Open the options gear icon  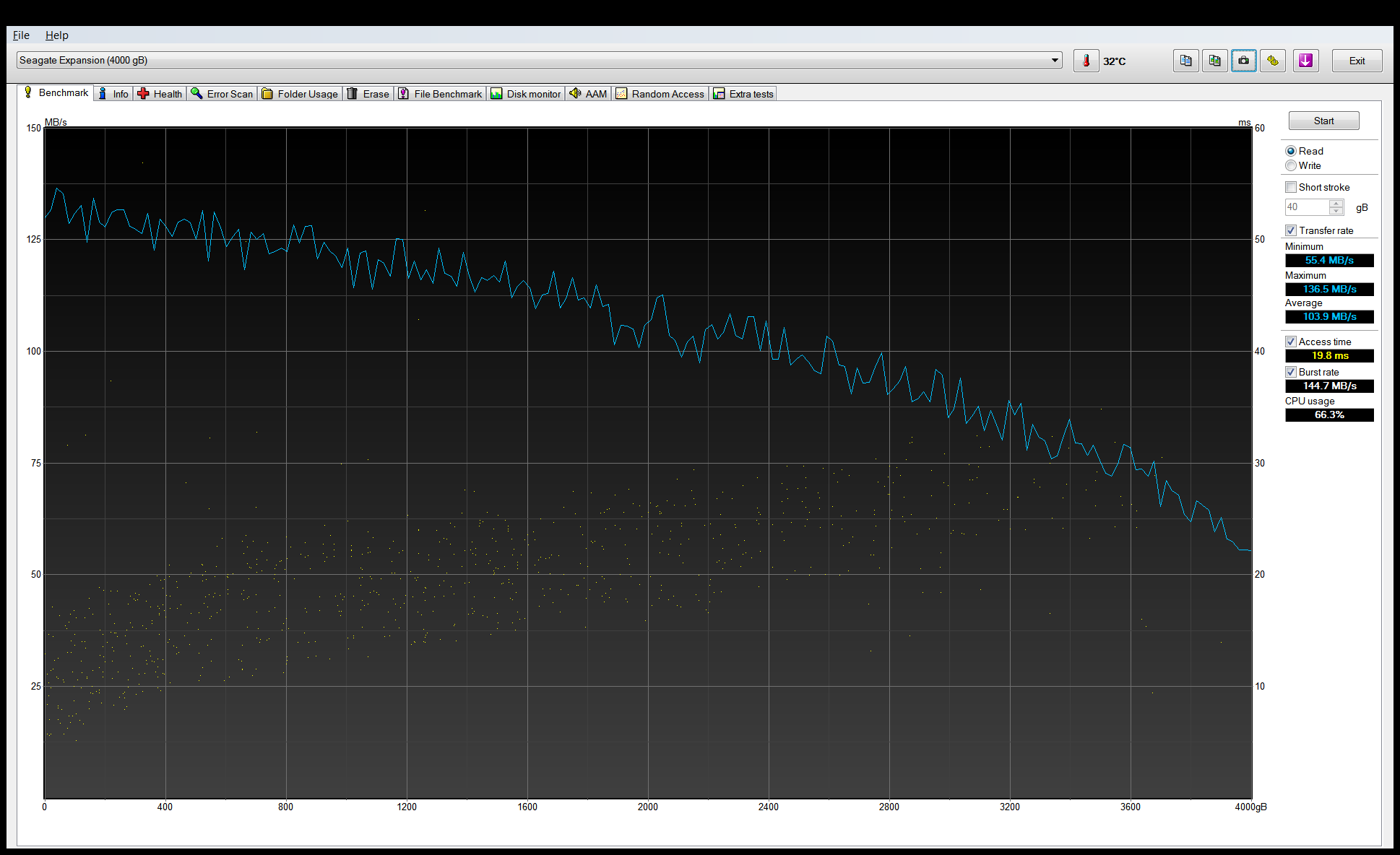pos(1272,61)
